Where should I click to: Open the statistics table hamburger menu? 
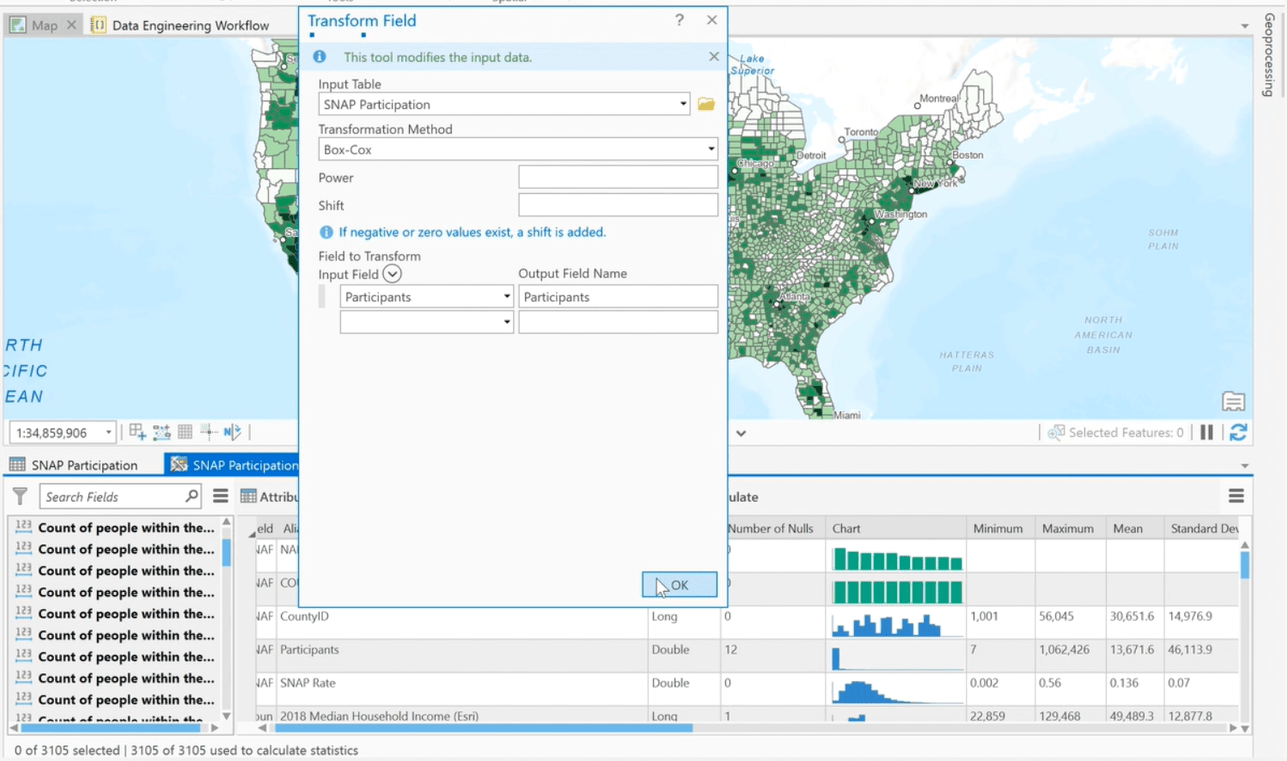(x=1236, y=496)
